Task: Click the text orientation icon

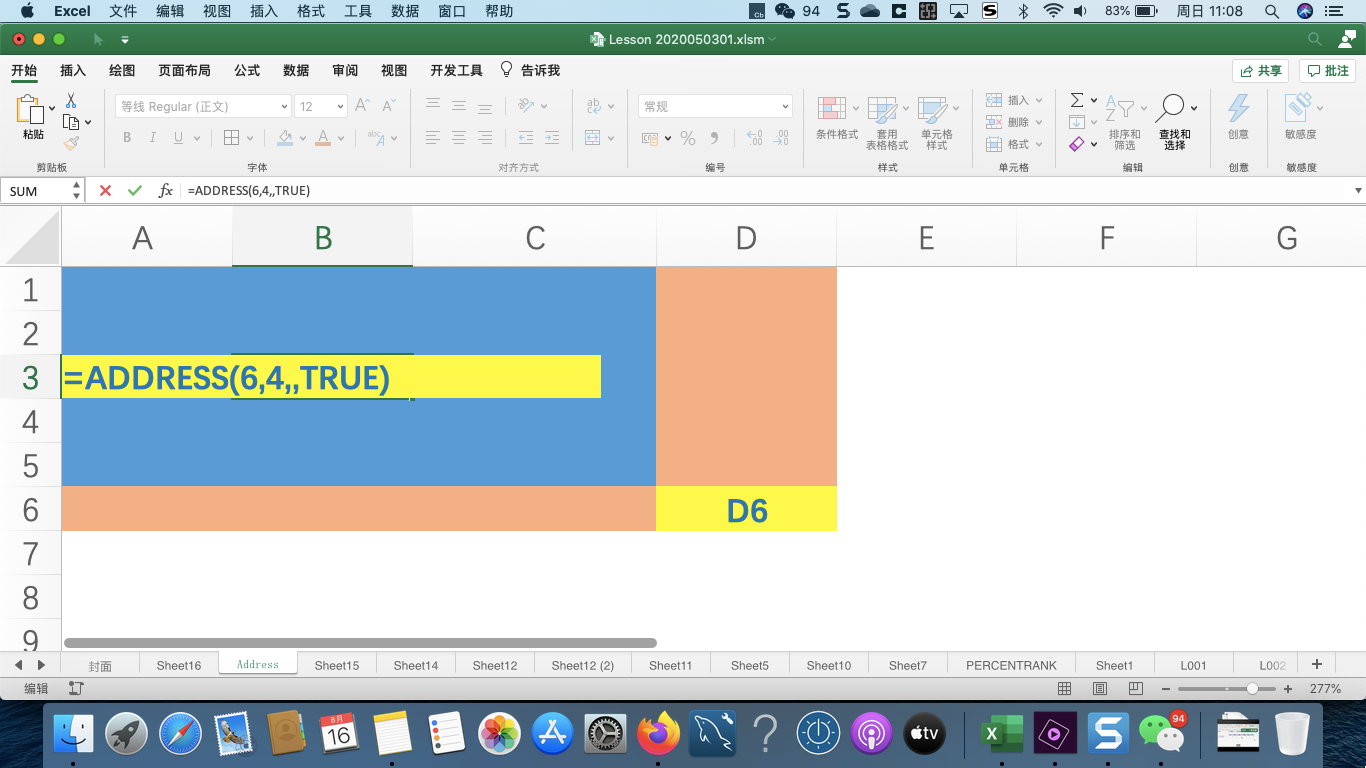Action: (527, 106)
